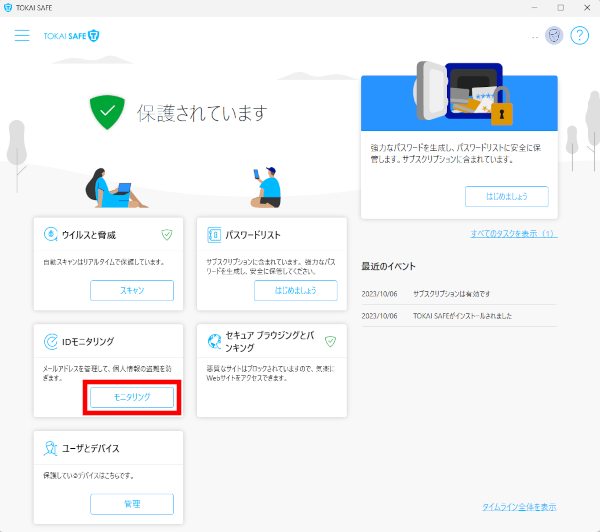Click the green shield on セキュア ブラウジング card

click(330, 341)
